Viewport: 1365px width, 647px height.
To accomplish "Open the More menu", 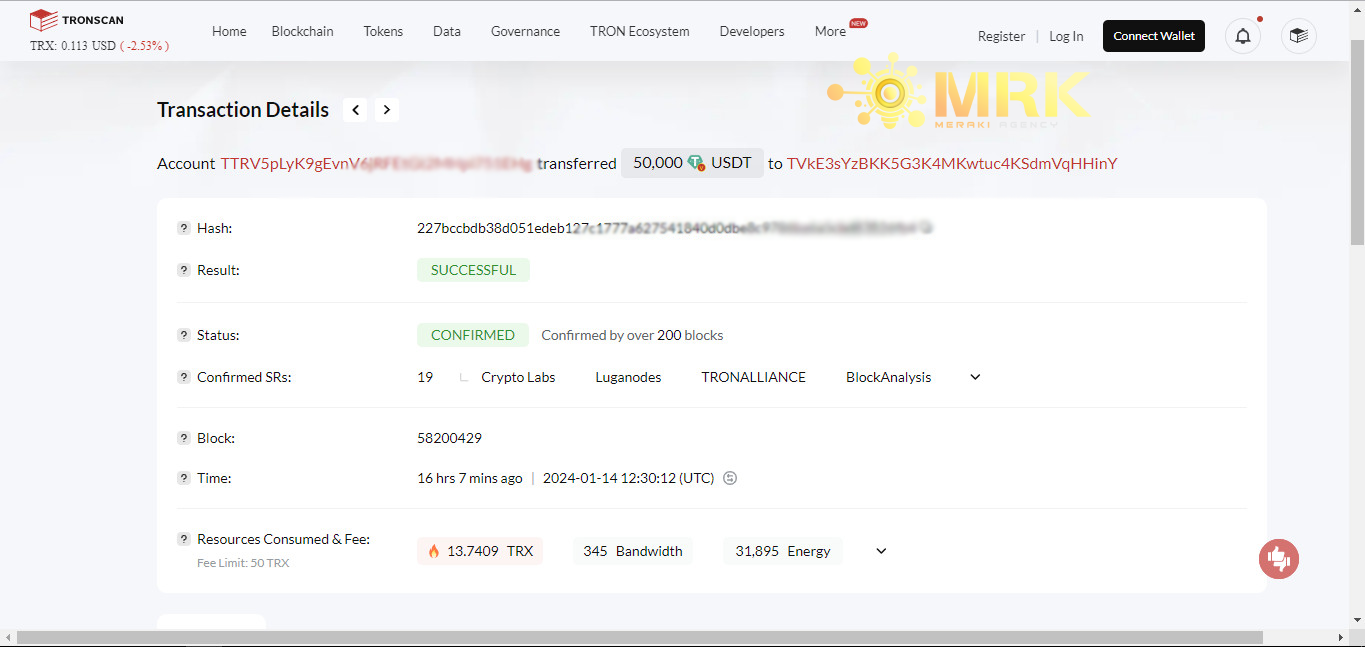I will [x=830, y=31].
